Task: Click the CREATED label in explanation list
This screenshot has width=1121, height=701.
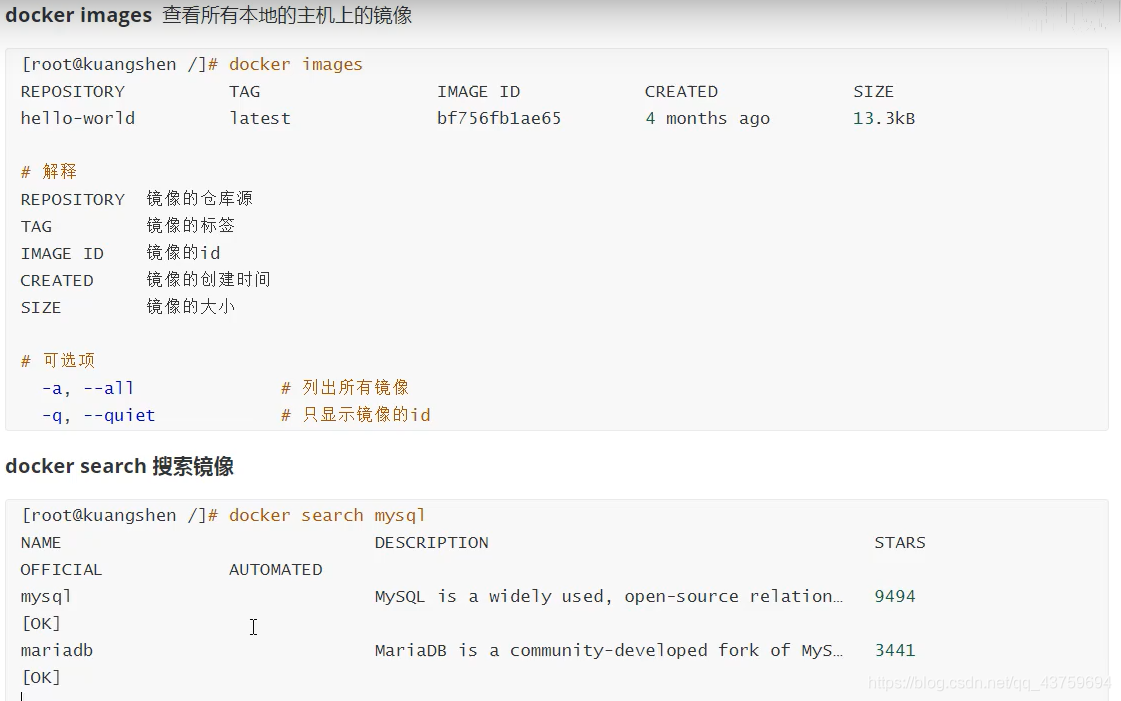Action: pos(56,280)
